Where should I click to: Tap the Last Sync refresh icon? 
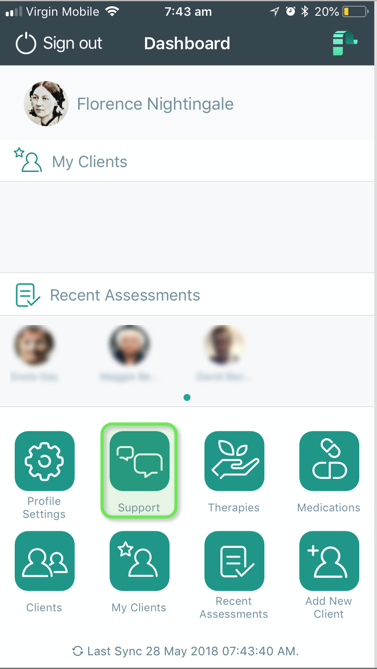(x=78, y=651)
